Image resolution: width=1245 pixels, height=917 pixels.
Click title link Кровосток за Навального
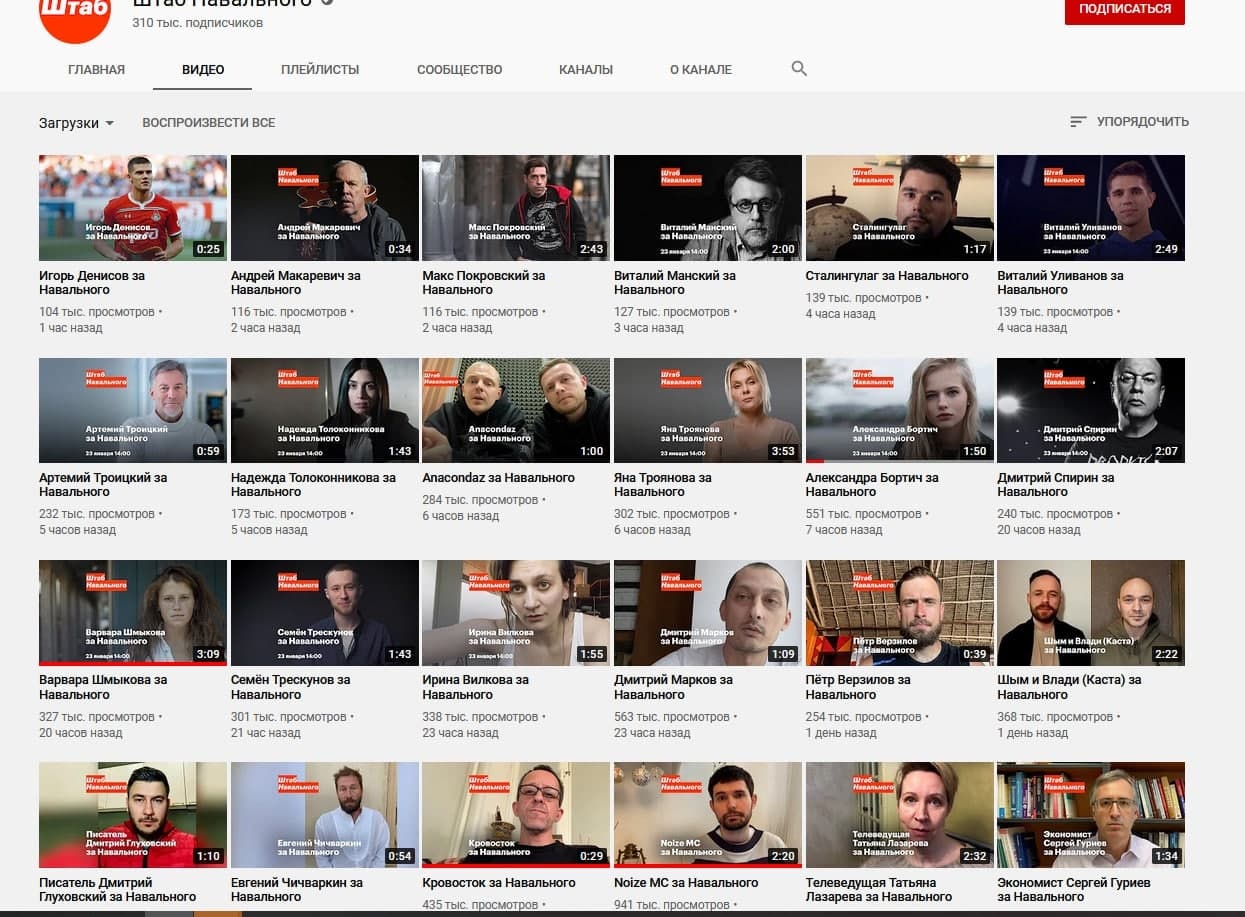pos(499,883)
